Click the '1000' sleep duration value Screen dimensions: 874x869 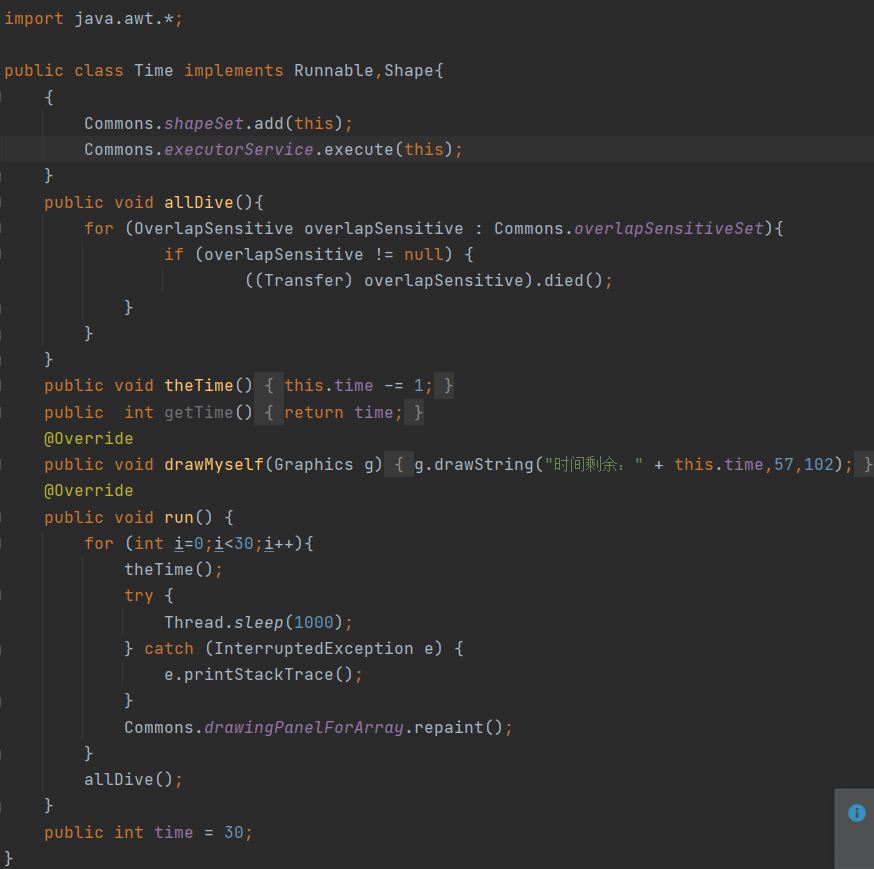(x=313, y=623)
